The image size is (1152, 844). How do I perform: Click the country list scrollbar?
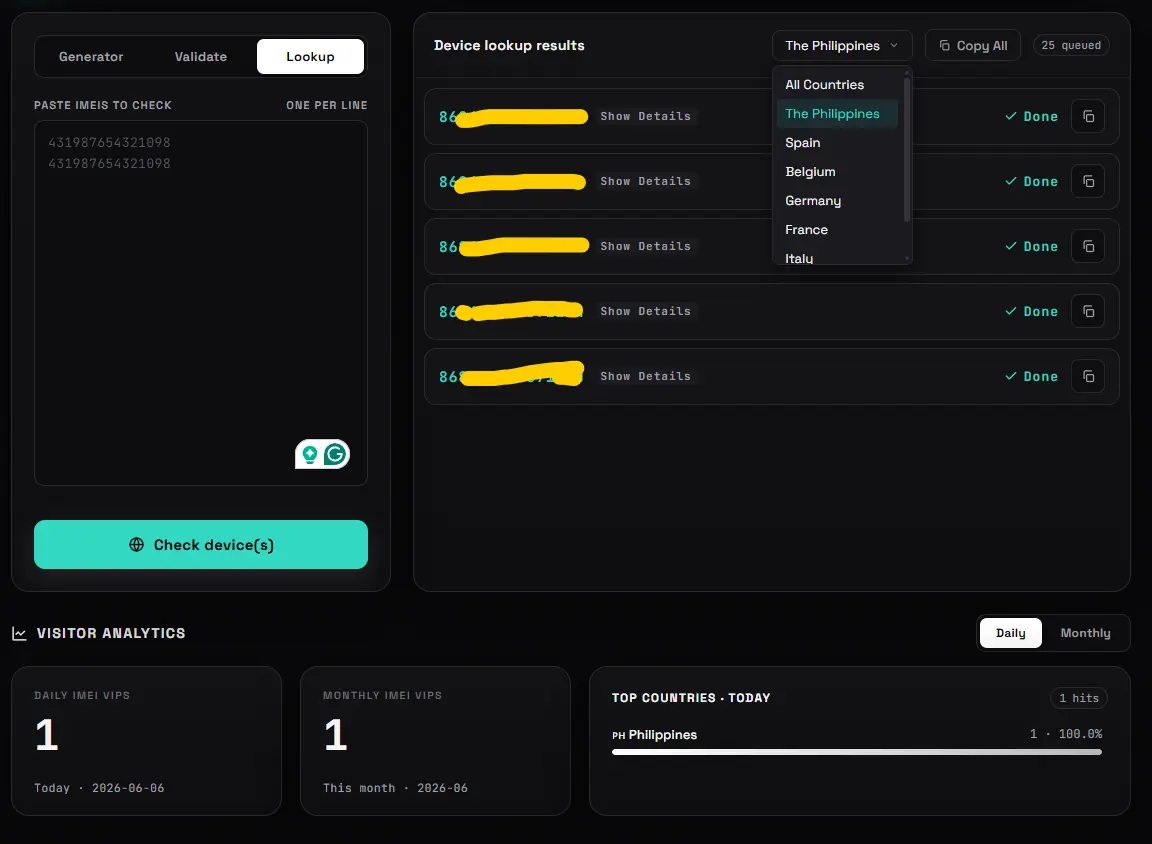coord(907,150)
